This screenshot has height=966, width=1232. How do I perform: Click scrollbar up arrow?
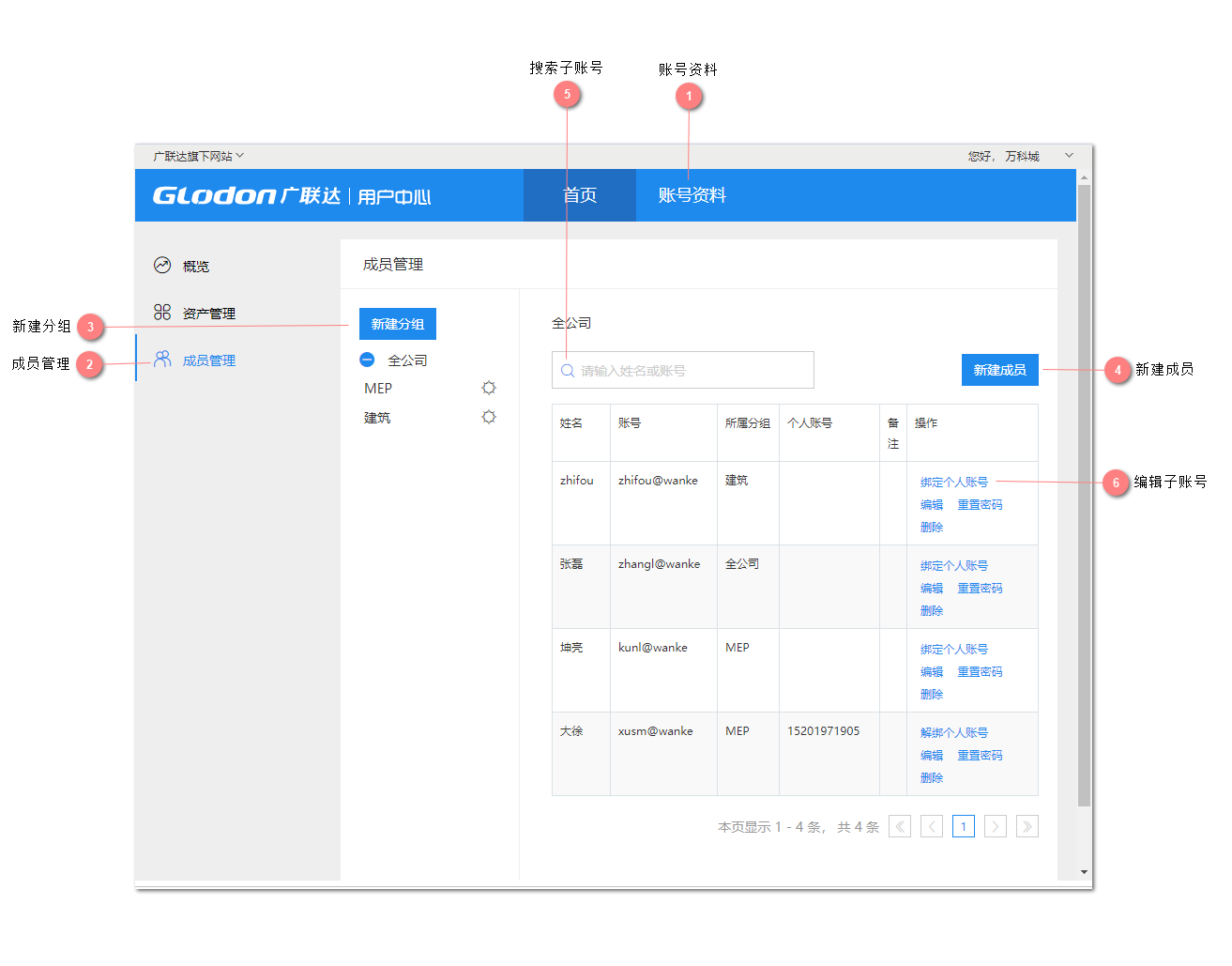(x=1084, y=176)
